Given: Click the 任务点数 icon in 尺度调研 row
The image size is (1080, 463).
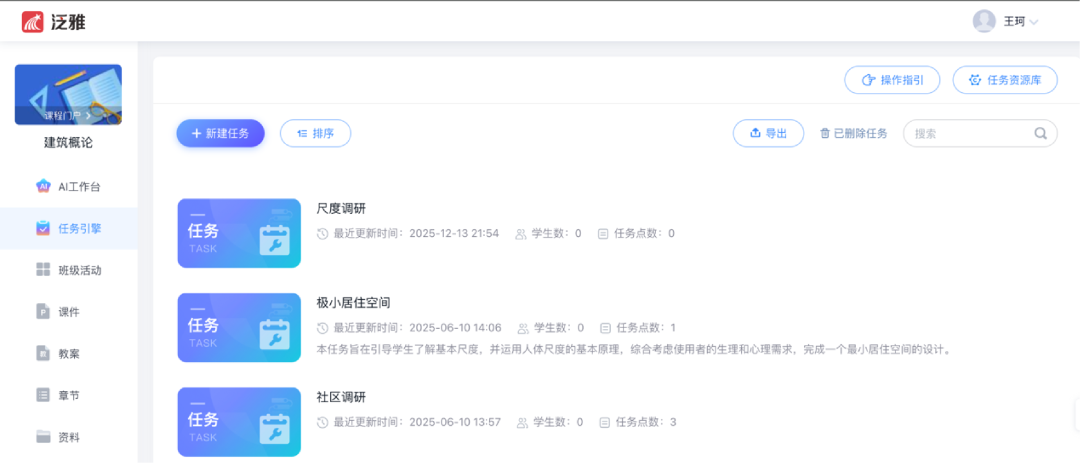Looking at the screenshot, I should pos(603,234).
